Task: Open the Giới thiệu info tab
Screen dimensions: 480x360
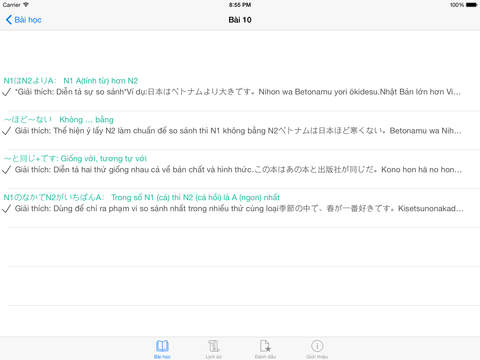Action: pos(317,349)
